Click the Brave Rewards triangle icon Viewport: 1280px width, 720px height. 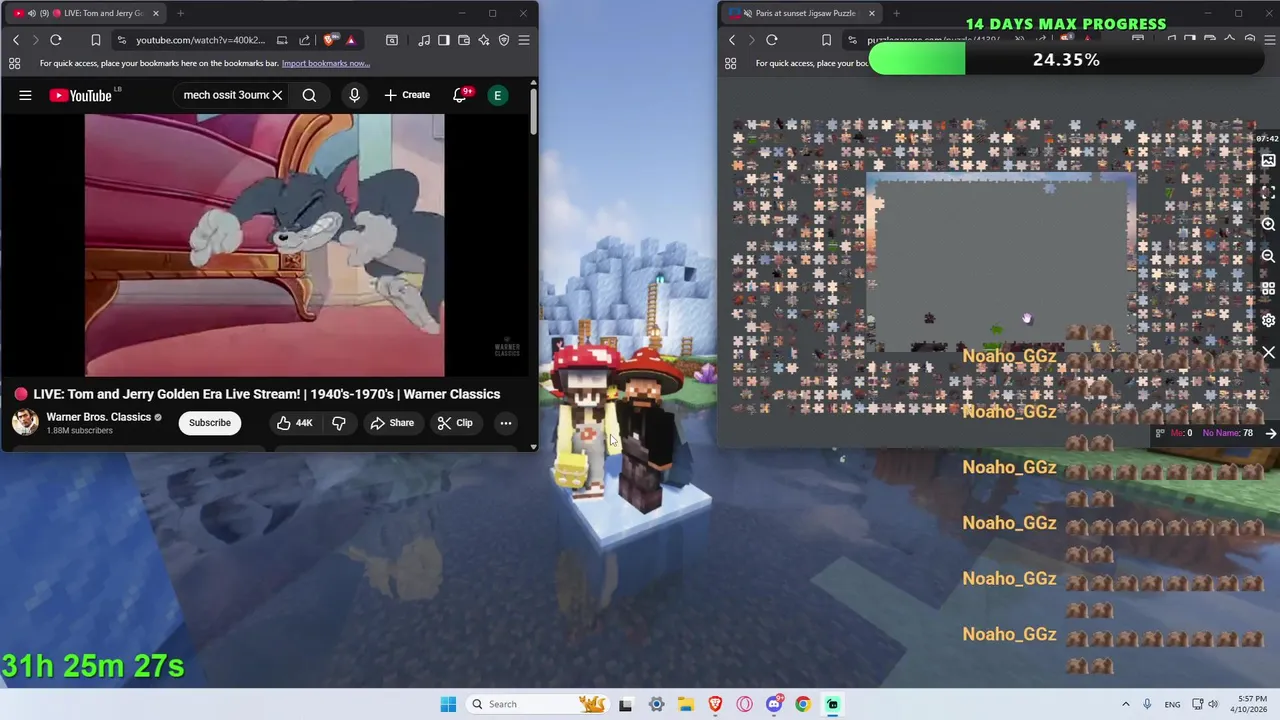click(x=350, y=40)
